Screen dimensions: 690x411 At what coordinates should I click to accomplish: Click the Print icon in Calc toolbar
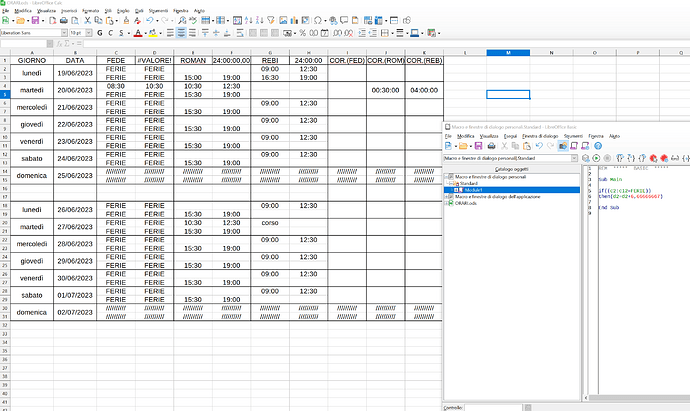[64, 20]
